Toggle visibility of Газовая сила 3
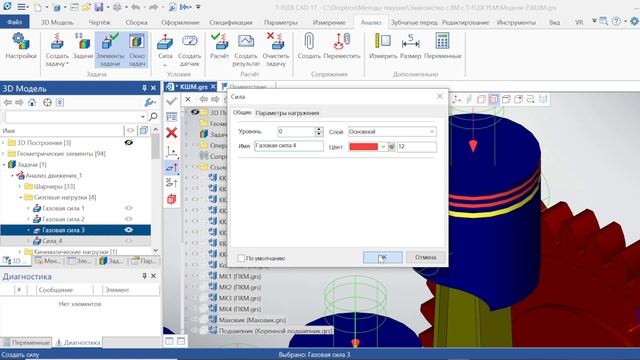Image resolution: width=640 pixels, height=360 pixels. click(129, 230)
